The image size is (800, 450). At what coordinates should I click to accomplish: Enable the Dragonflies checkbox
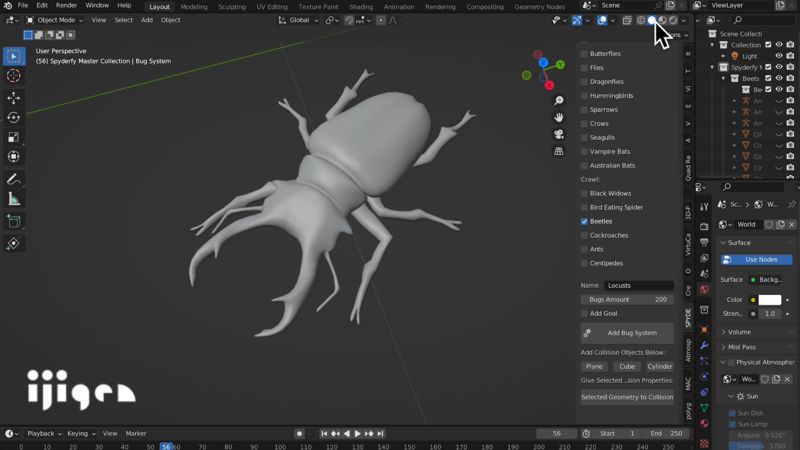(584, 82)
